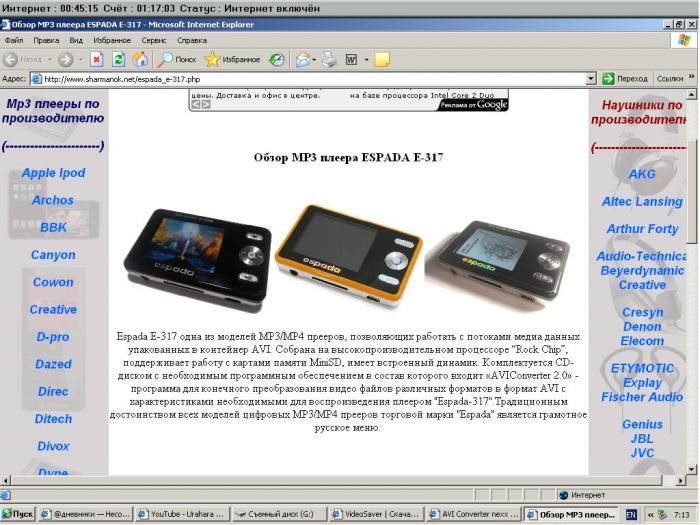700x525 pixels.
Task: Open the Cresyn headphones link
Action: coord(642,312)
